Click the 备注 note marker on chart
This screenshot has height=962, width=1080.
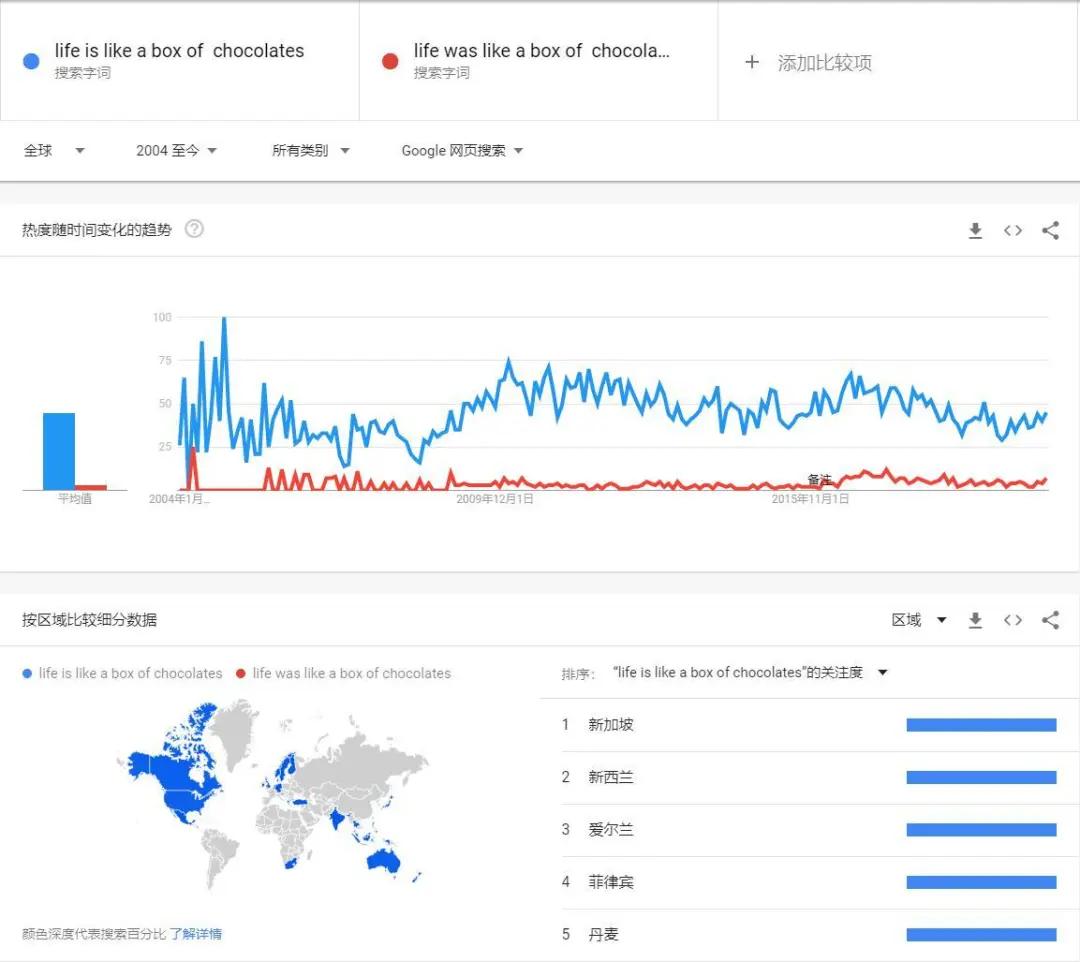[x=819, y=480]
